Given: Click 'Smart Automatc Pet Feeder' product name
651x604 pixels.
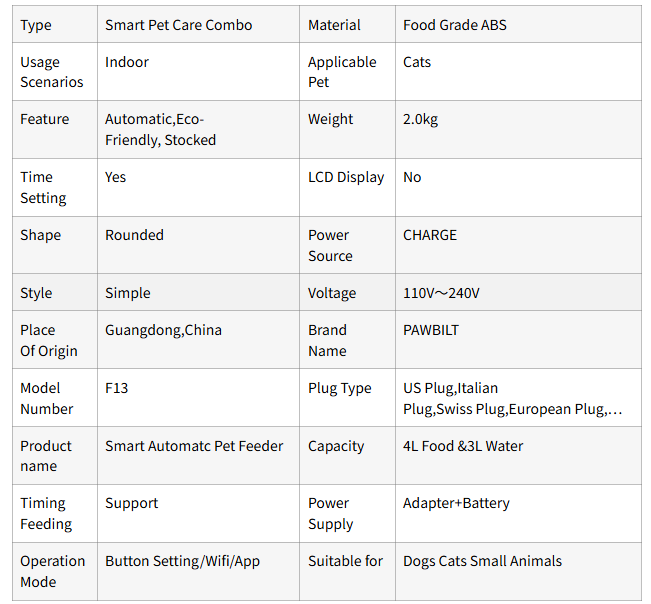Looking at the screenshot, I should (194, 446).
